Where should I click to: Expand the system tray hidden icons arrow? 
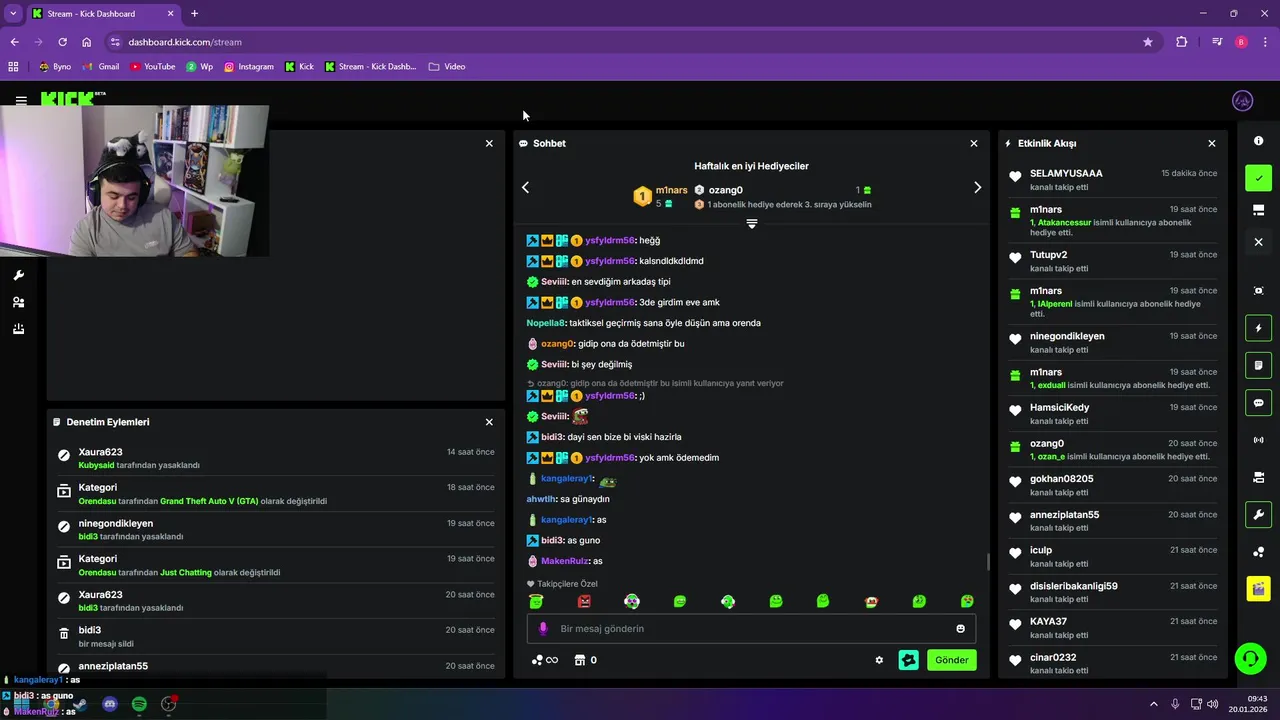1153,704
